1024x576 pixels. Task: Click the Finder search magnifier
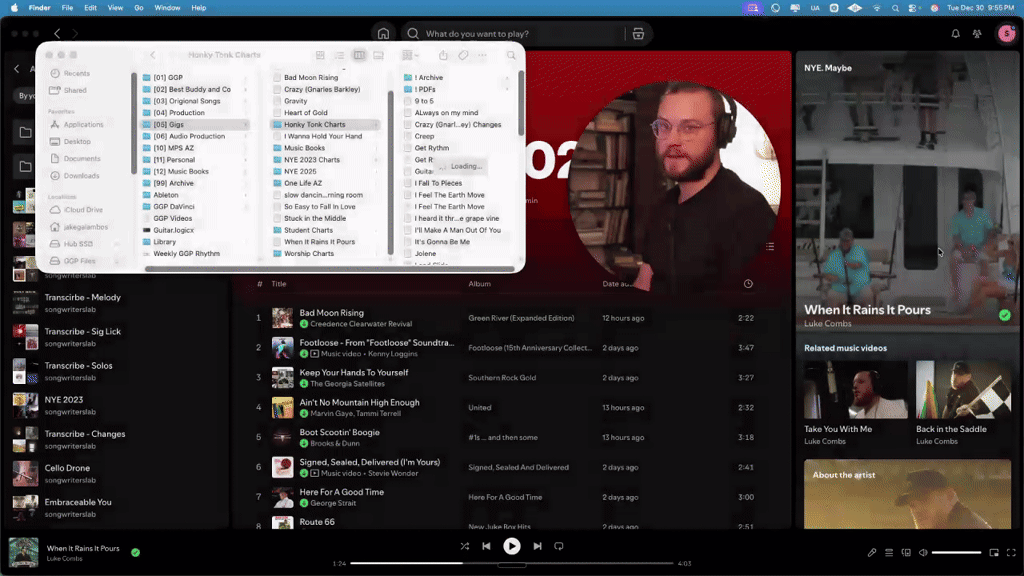pyautogui.click(x=511, y=56)
